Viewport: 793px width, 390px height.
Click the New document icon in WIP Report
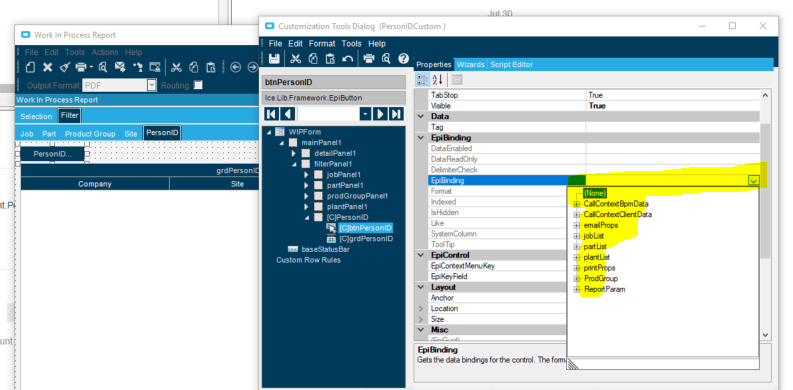click(x=30, y=67)
